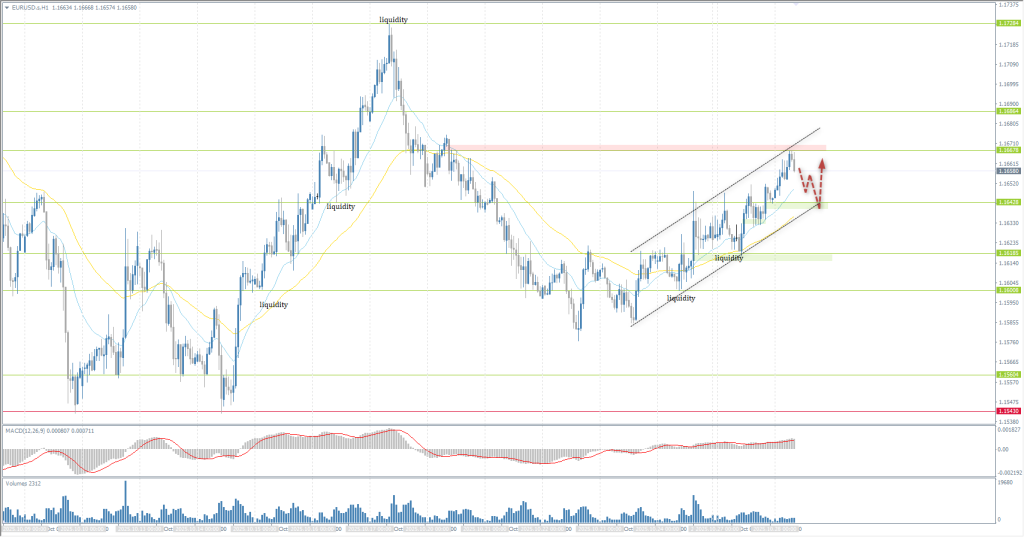Click the chart shift triangle marker at top
Viewport: 1024px width, 537px height.
pyautogui.click(x=795, y=5)
